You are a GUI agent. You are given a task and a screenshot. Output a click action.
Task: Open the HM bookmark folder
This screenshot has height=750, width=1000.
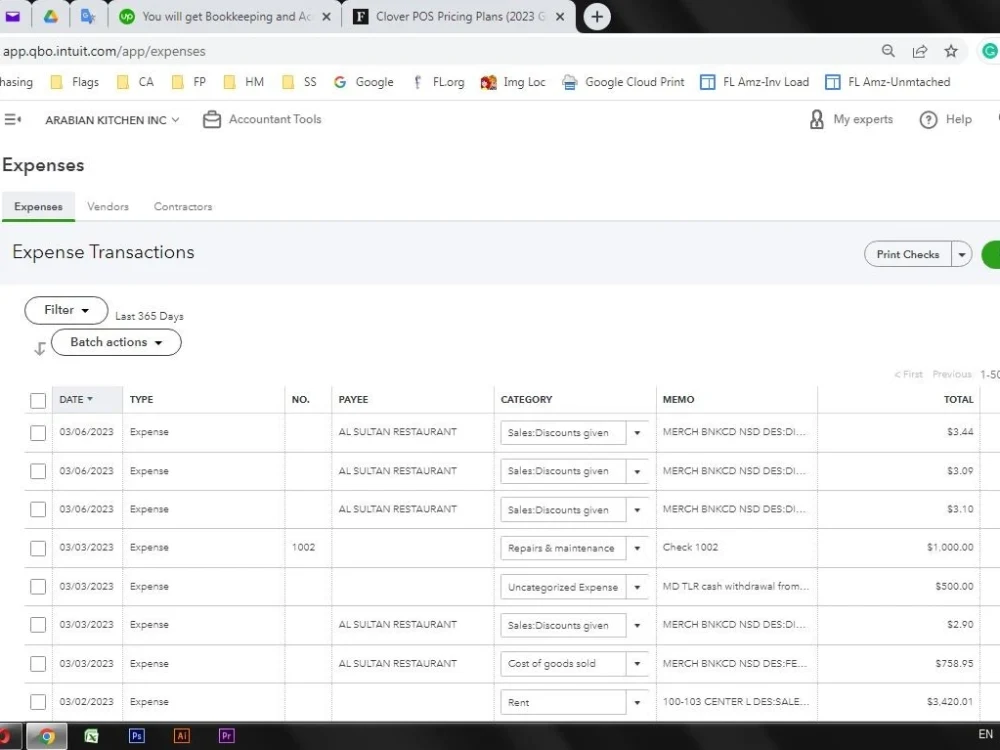pyautogui.click(x=244, y=82)
